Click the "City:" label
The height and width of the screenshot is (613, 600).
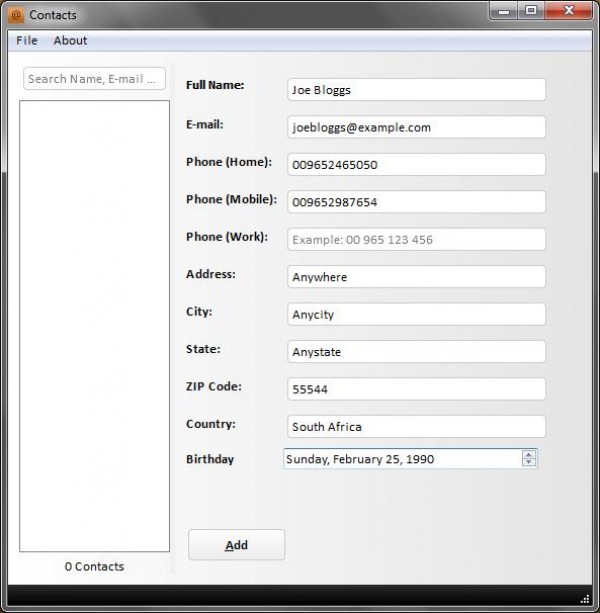pos(199,312)
